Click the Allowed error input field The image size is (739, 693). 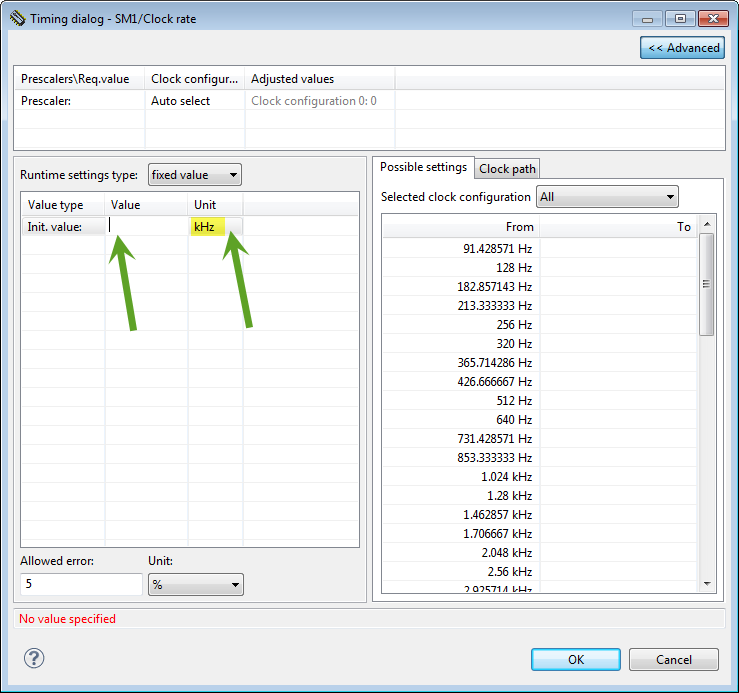tap(81, 585)
